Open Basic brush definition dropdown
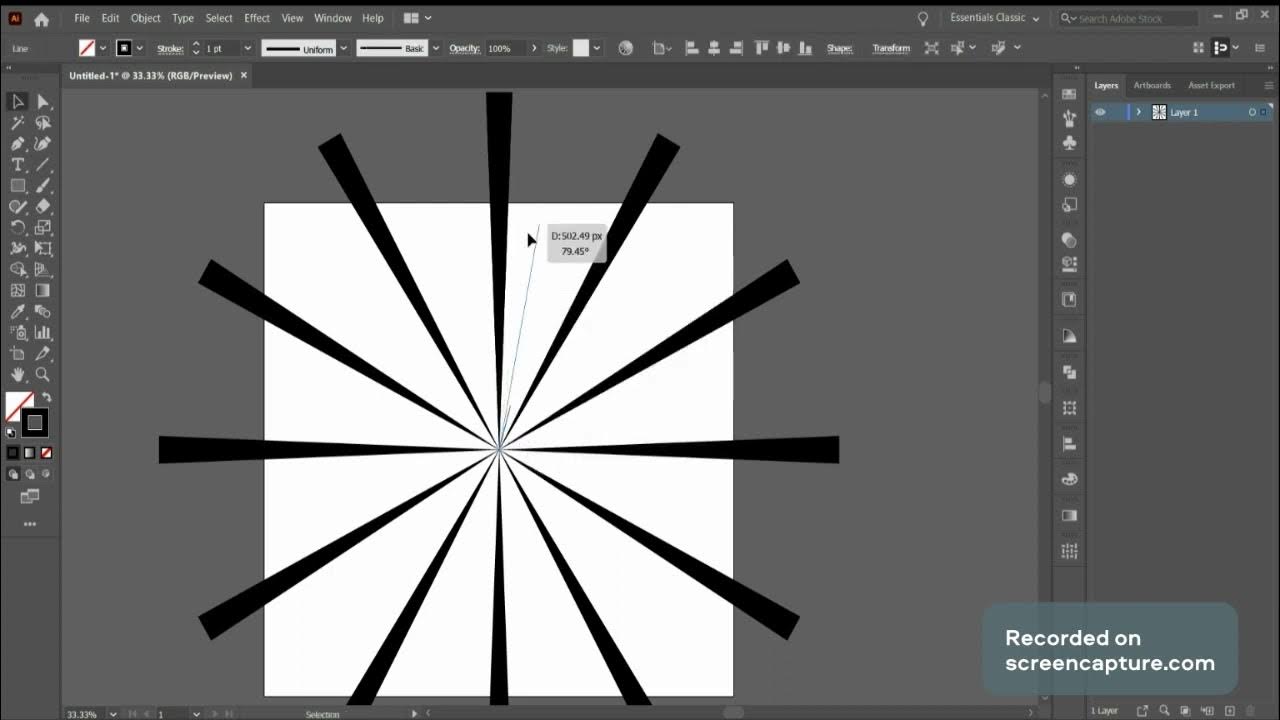Image resolution: width=1280 pixels, height=720 pixels. click(x=435, y=48)
